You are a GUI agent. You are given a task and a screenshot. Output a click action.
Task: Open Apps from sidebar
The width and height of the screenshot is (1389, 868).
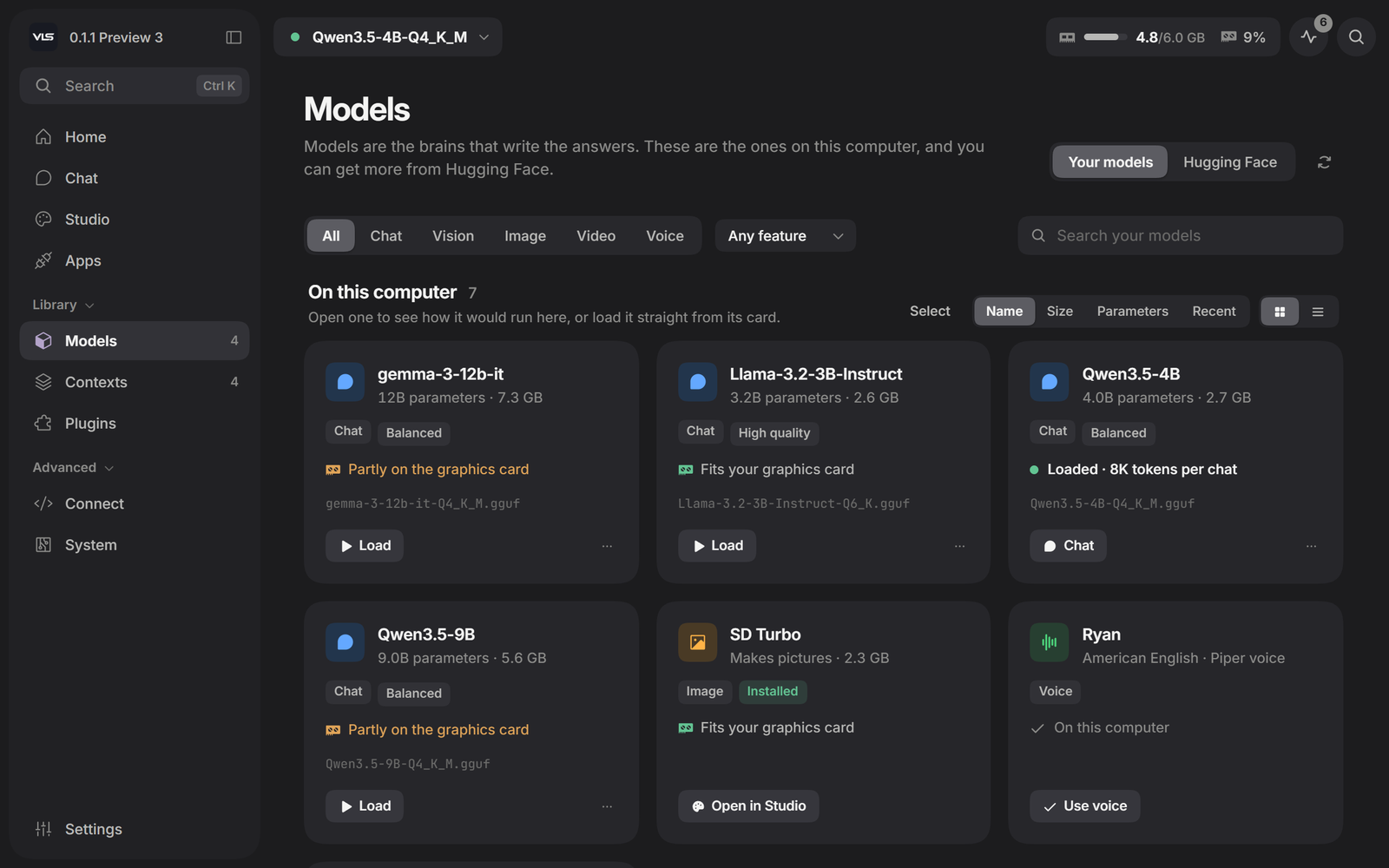click(135, 260)
